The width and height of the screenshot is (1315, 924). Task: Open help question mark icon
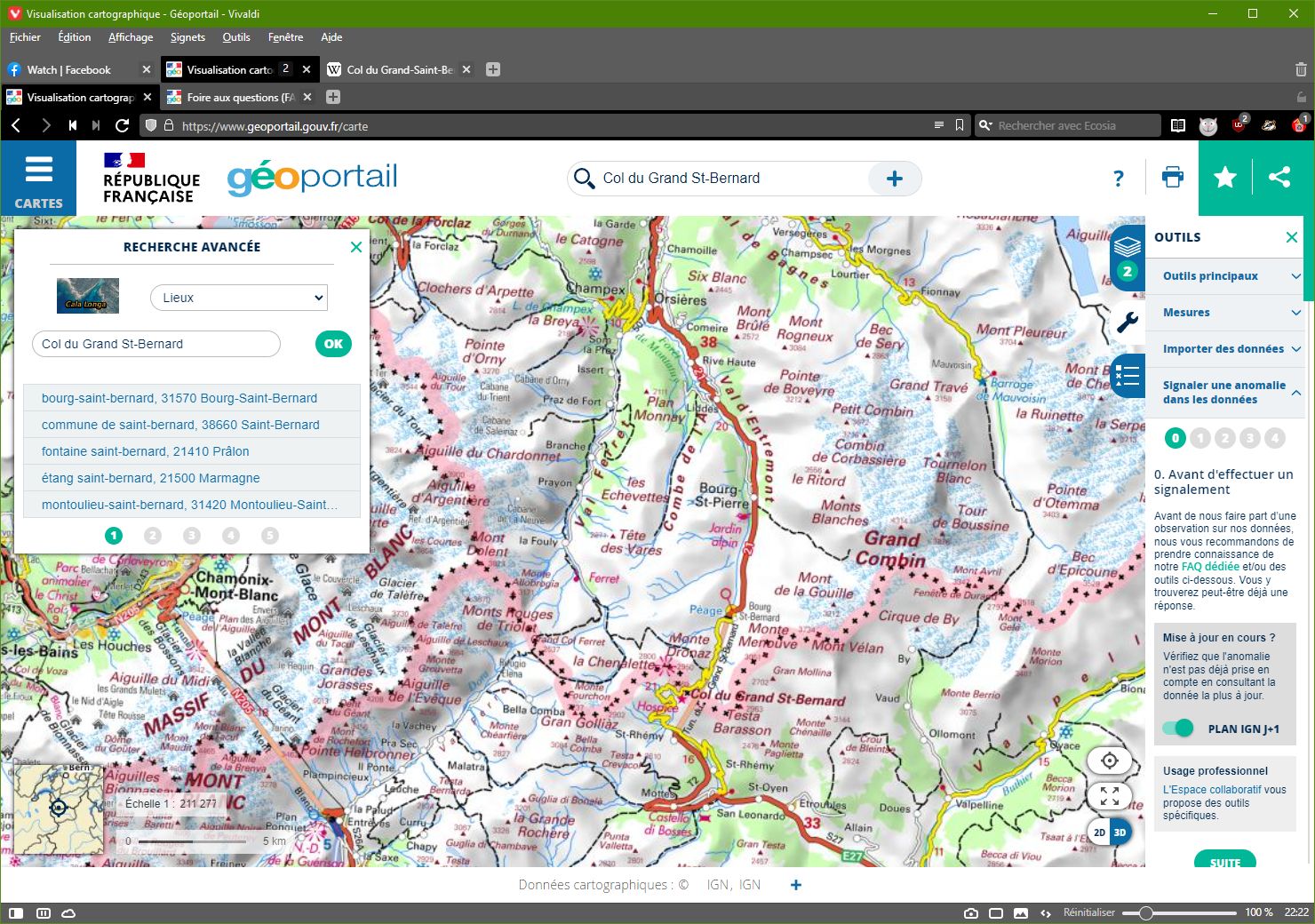click(x=1119, y=179)
